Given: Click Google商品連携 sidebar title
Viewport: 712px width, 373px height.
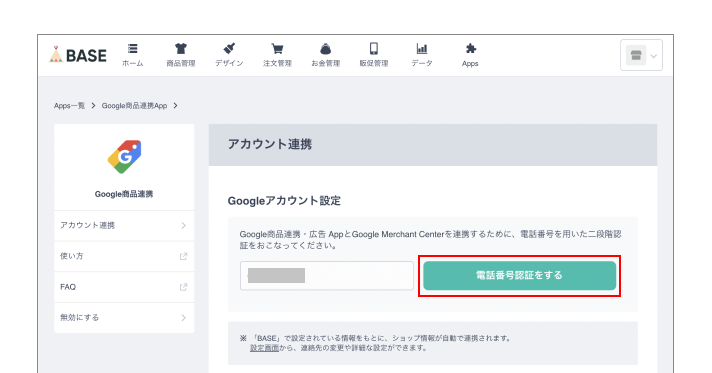Looking at the screenshot, I should click(x=124, y=194).
